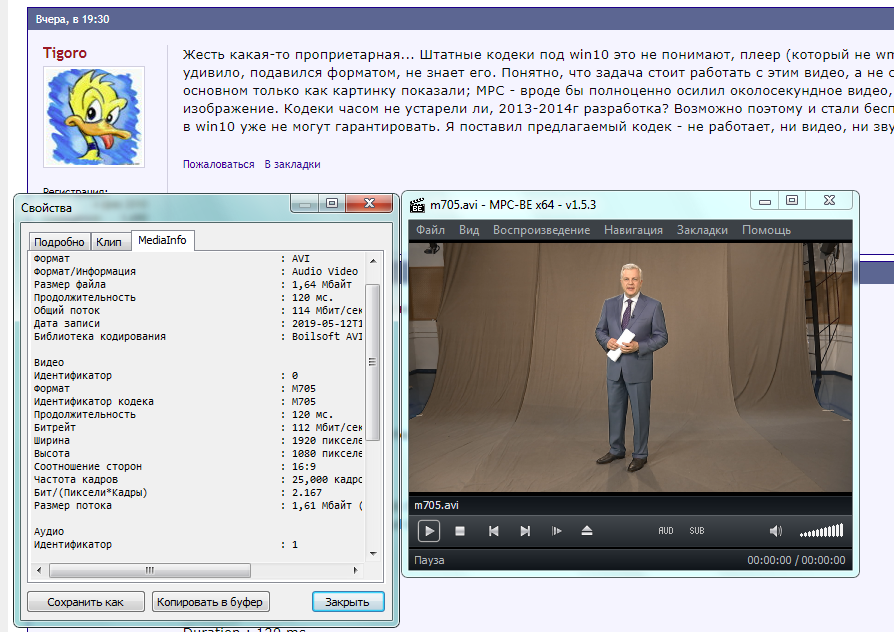This screenshot has width=894, height=632.
Task: Click the Stop playback icon
Action: pyautogui.click(x=460, y=531)
